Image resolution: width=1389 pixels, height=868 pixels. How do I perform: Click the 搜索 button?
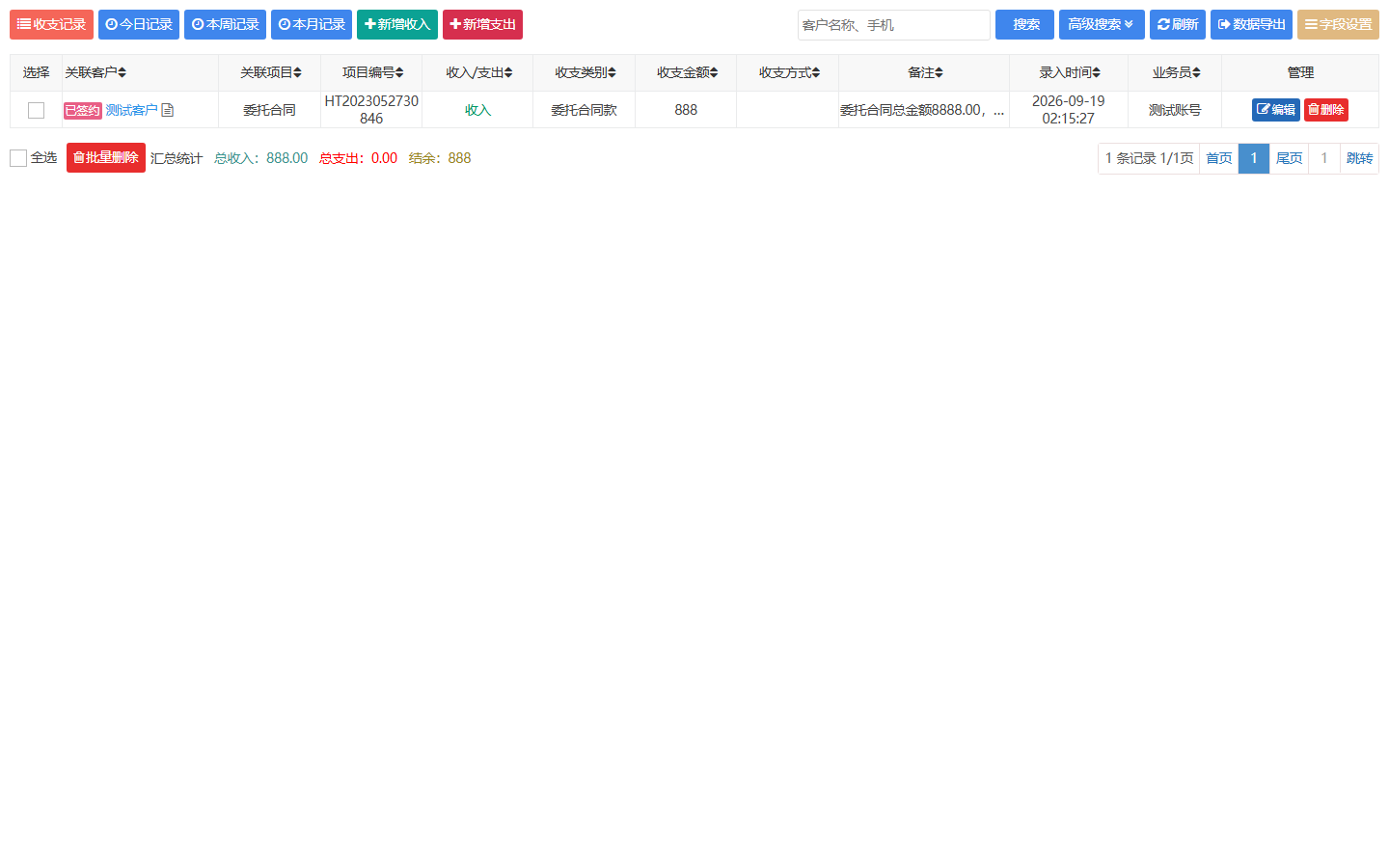pyautogui.click(x=1024, y=24)
